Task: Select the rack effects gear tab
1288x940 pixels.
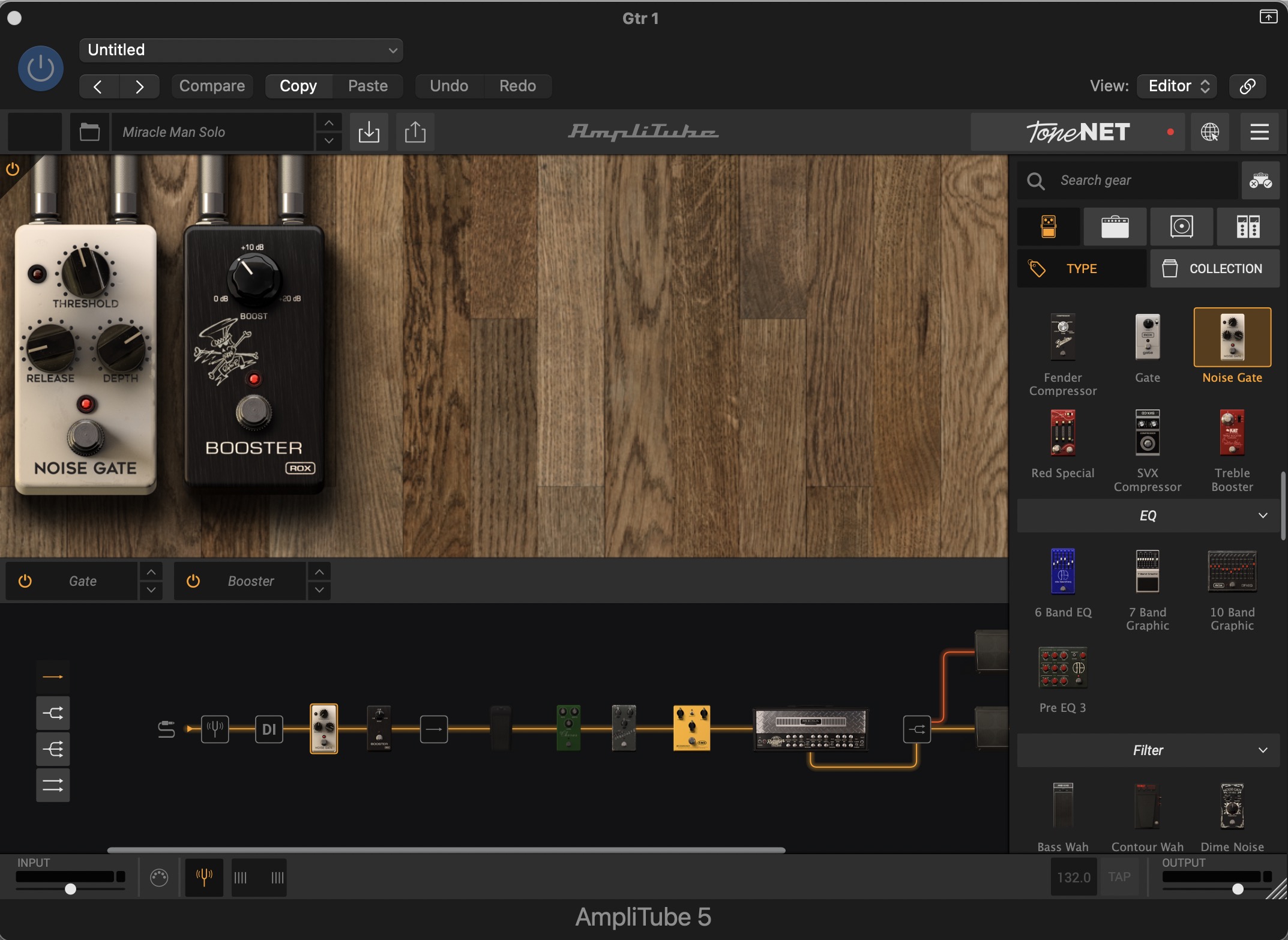Action: [x=1248, y=227]
